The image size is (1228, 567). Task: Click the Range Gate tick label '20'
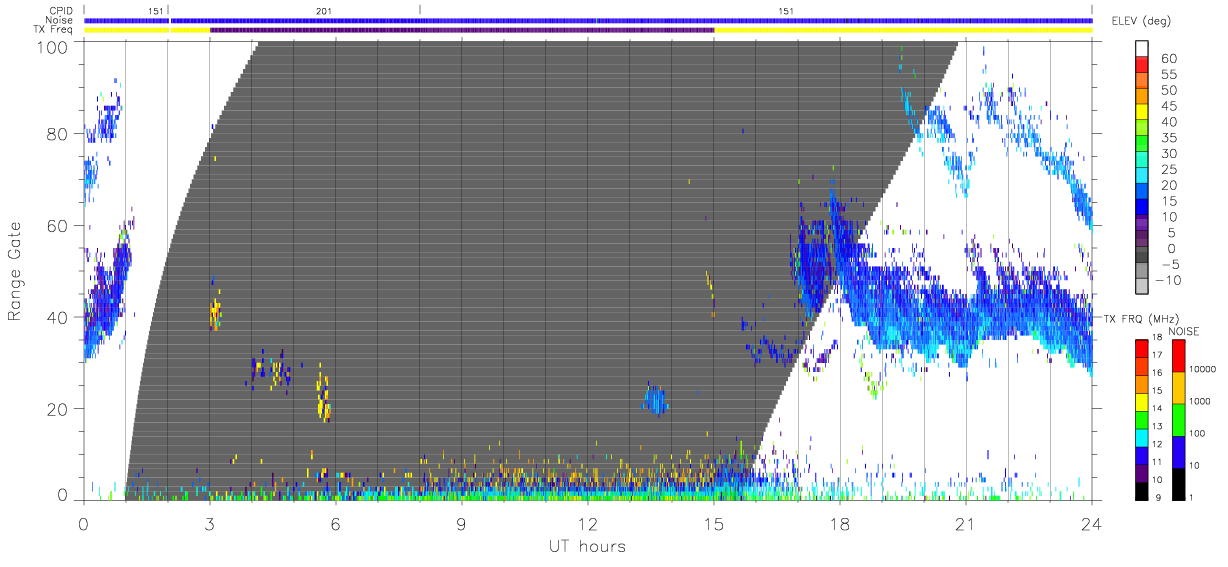tap(57, 410)
